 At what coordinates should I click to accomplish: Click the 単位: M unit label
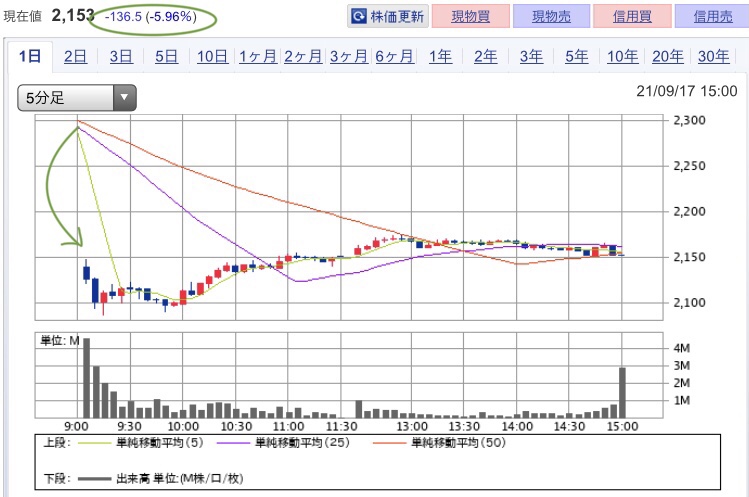click(60, 341)
